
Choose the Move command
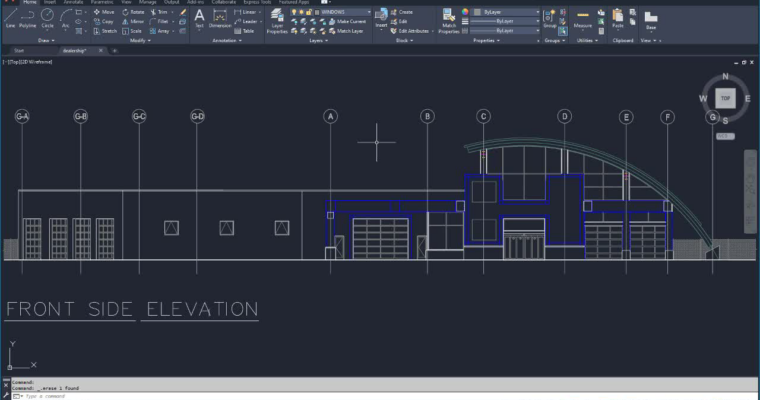tap(104, 12)
